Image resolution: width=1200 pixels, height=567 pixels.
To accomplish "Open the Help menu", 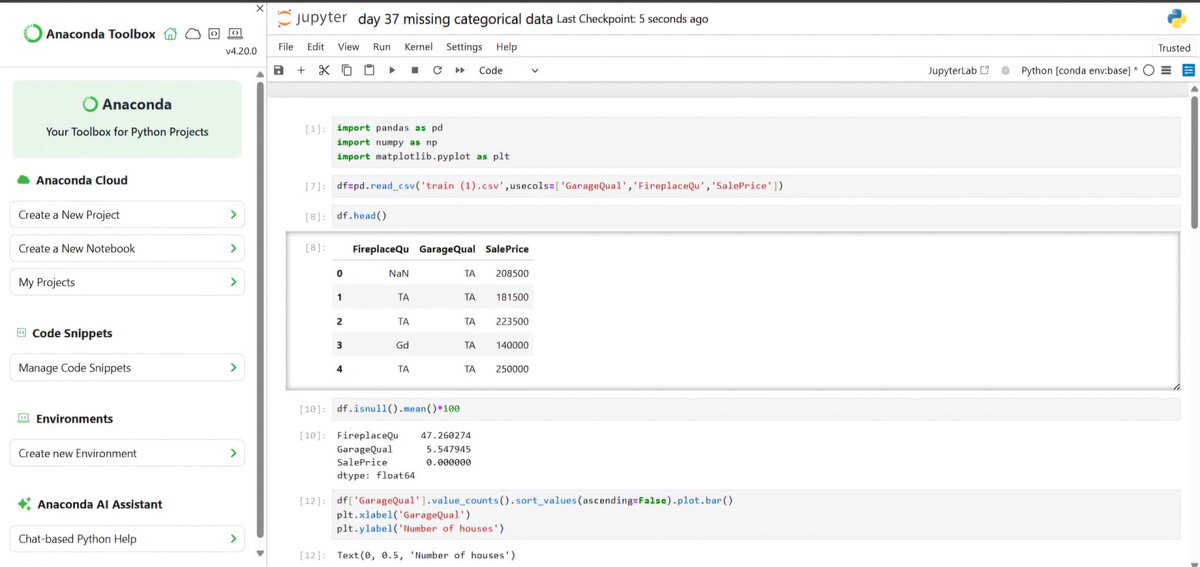I will (x=507, y=47).
